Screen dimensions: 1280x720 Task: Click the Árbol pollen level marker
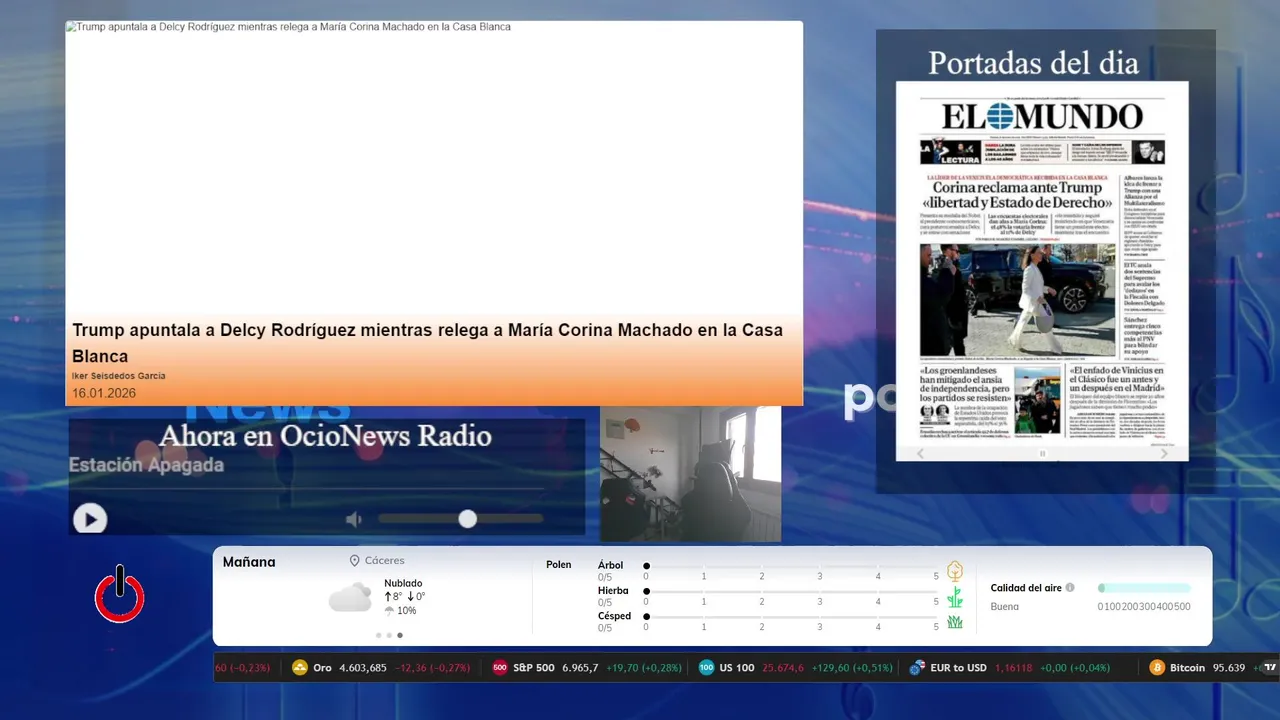(x=646, y=566)
